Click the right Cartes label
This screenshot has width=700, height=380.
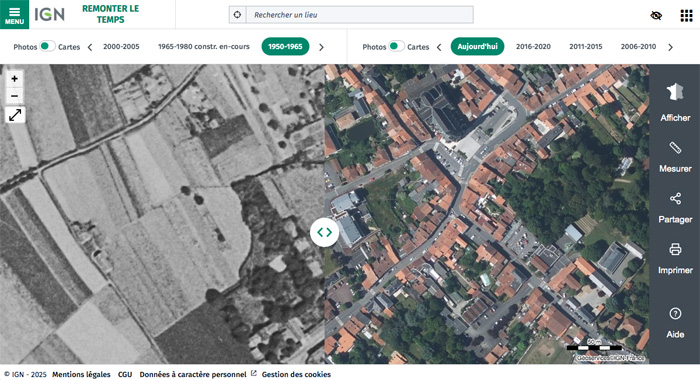(418, 47)
